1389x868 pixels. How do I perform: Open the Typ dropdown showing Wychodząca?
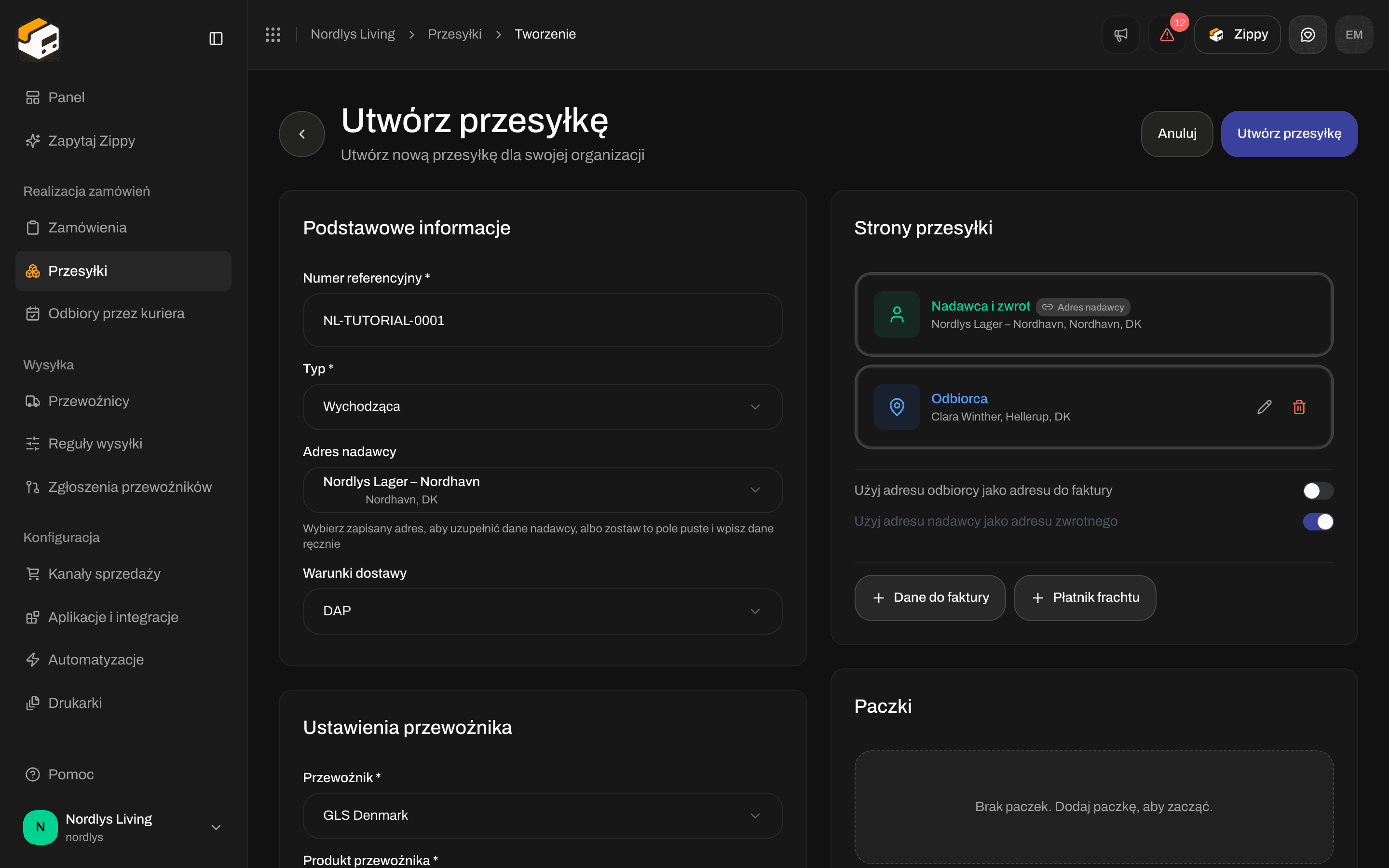pos(543,407)
